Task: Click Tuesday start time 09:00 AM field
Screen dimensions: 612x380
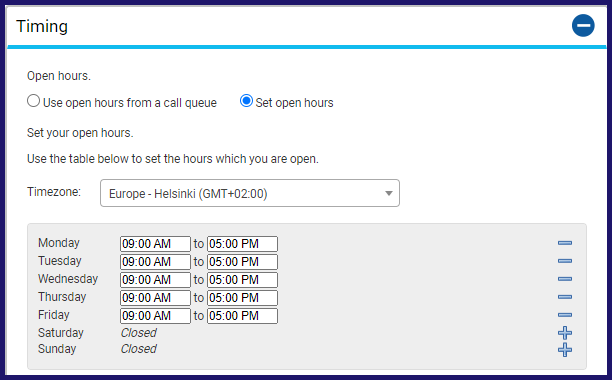Action: click(x=155, y=262)
